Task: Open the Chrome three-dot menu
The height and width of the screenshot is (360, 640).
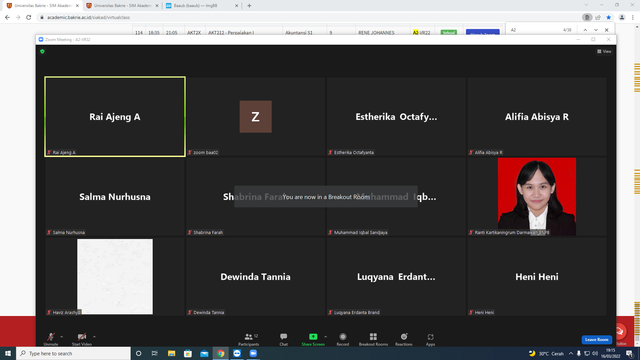Action: point(633,18)
